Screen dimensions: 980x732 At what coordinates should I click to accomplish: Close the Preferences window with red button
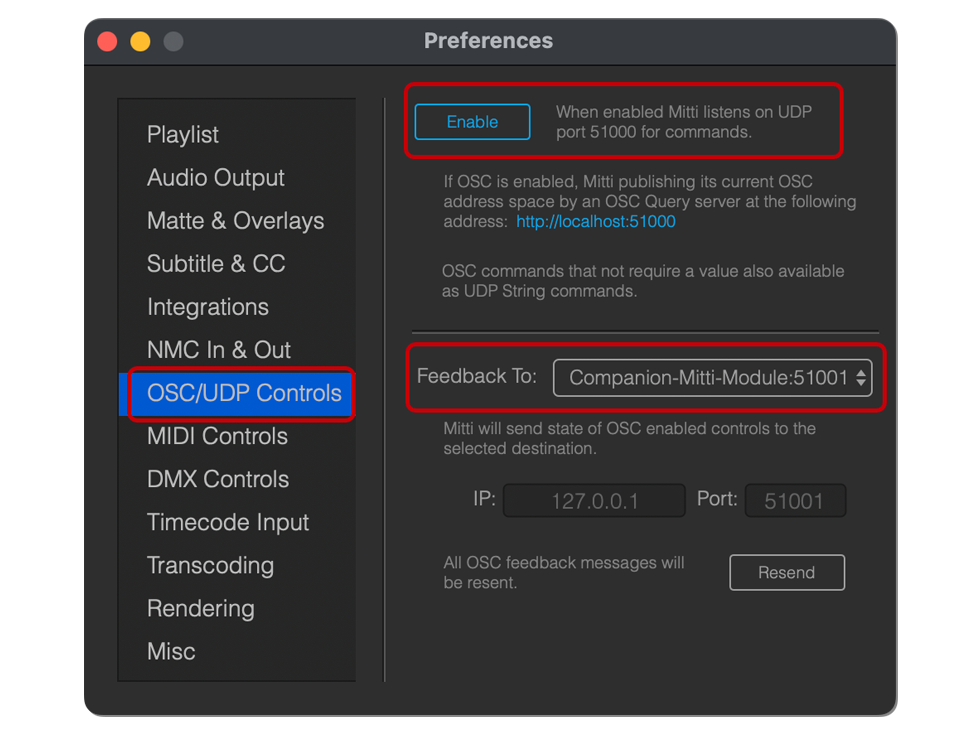pos(107,42)
